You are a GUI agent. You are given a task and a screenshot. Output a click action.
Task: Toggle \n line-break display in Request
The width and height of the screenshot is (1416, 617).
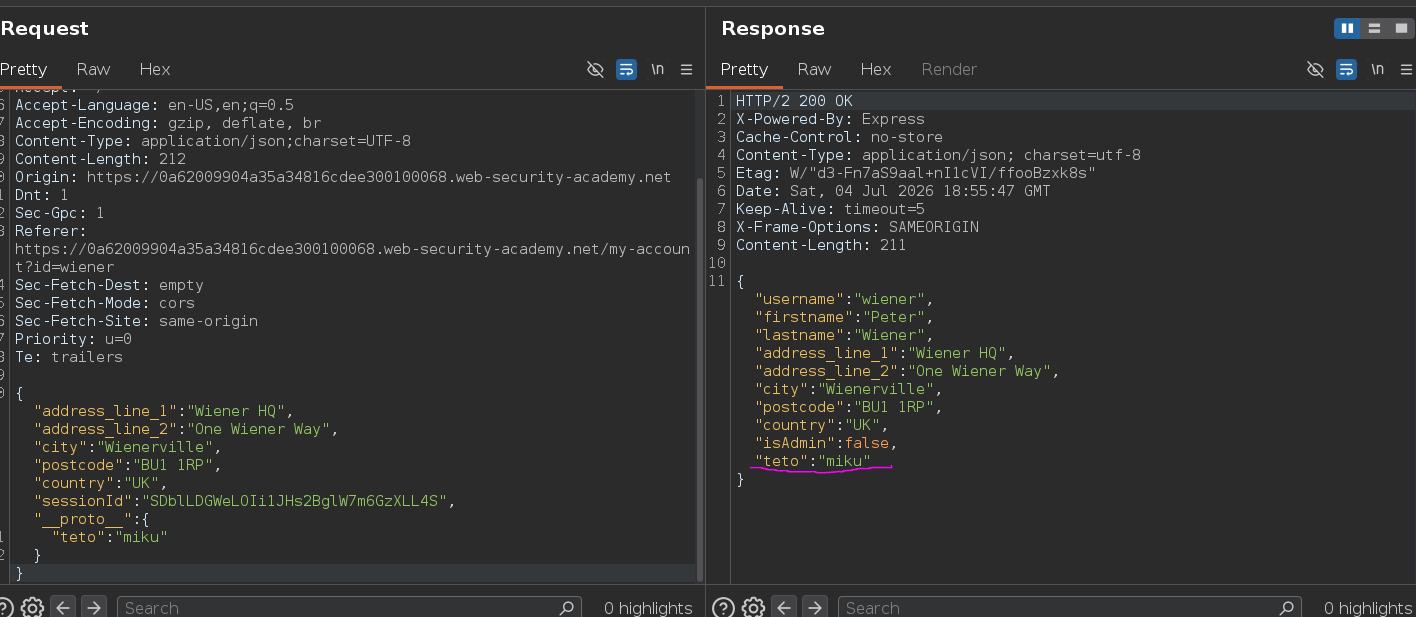pyautogui.click(x=657, y=69)
